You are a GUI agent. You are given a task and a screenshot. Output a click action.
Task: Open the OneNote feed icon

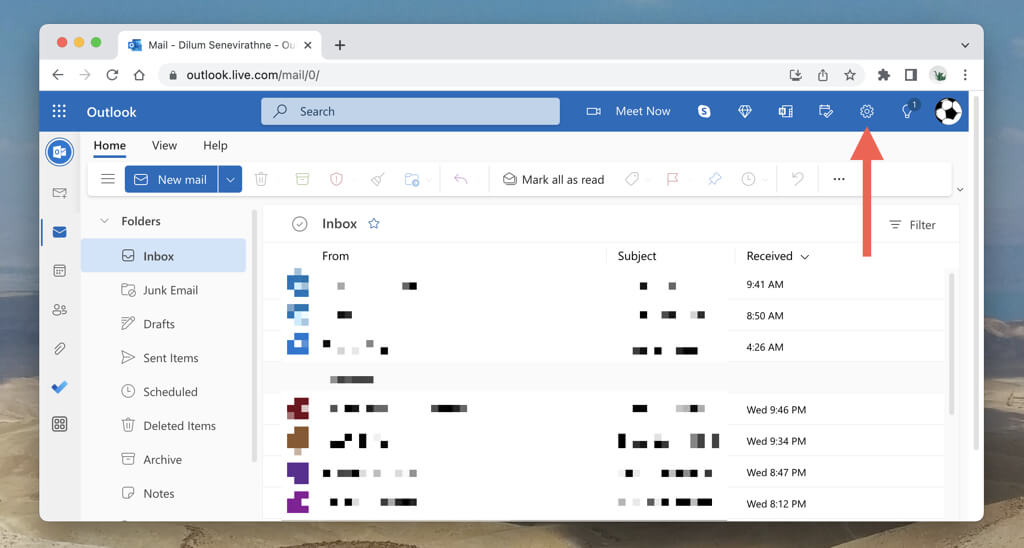pyautogui.click(x=785, y=111)
